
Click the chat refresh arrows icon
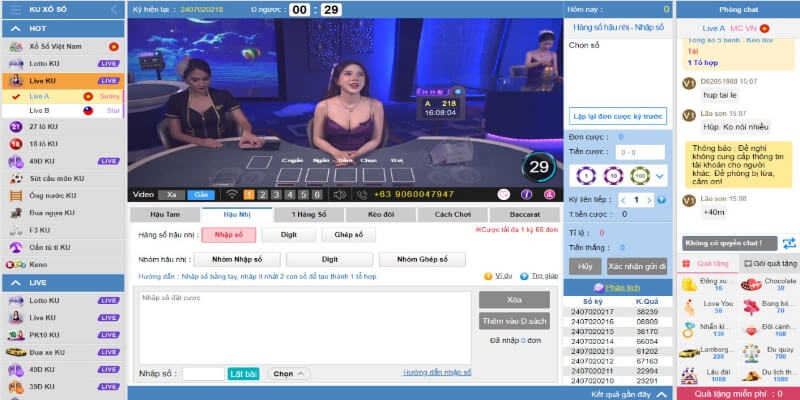(x=789, y=243)
